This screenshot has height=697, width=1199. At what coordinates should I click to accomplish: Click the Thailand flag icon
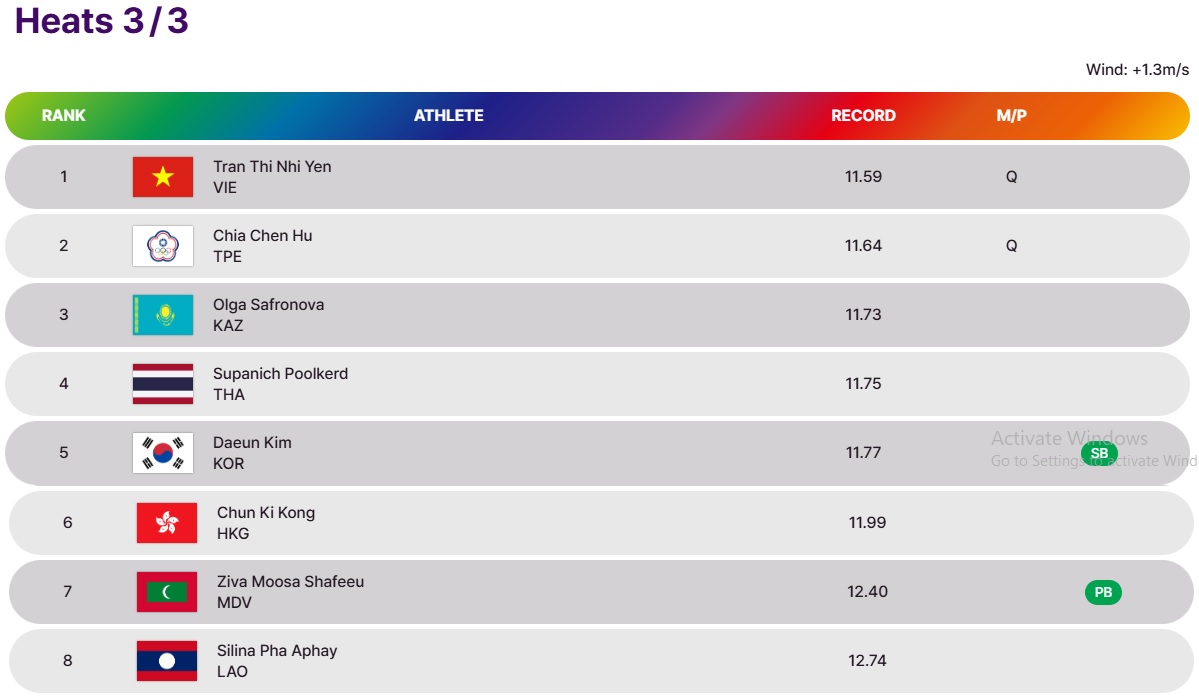click(163, 384)
